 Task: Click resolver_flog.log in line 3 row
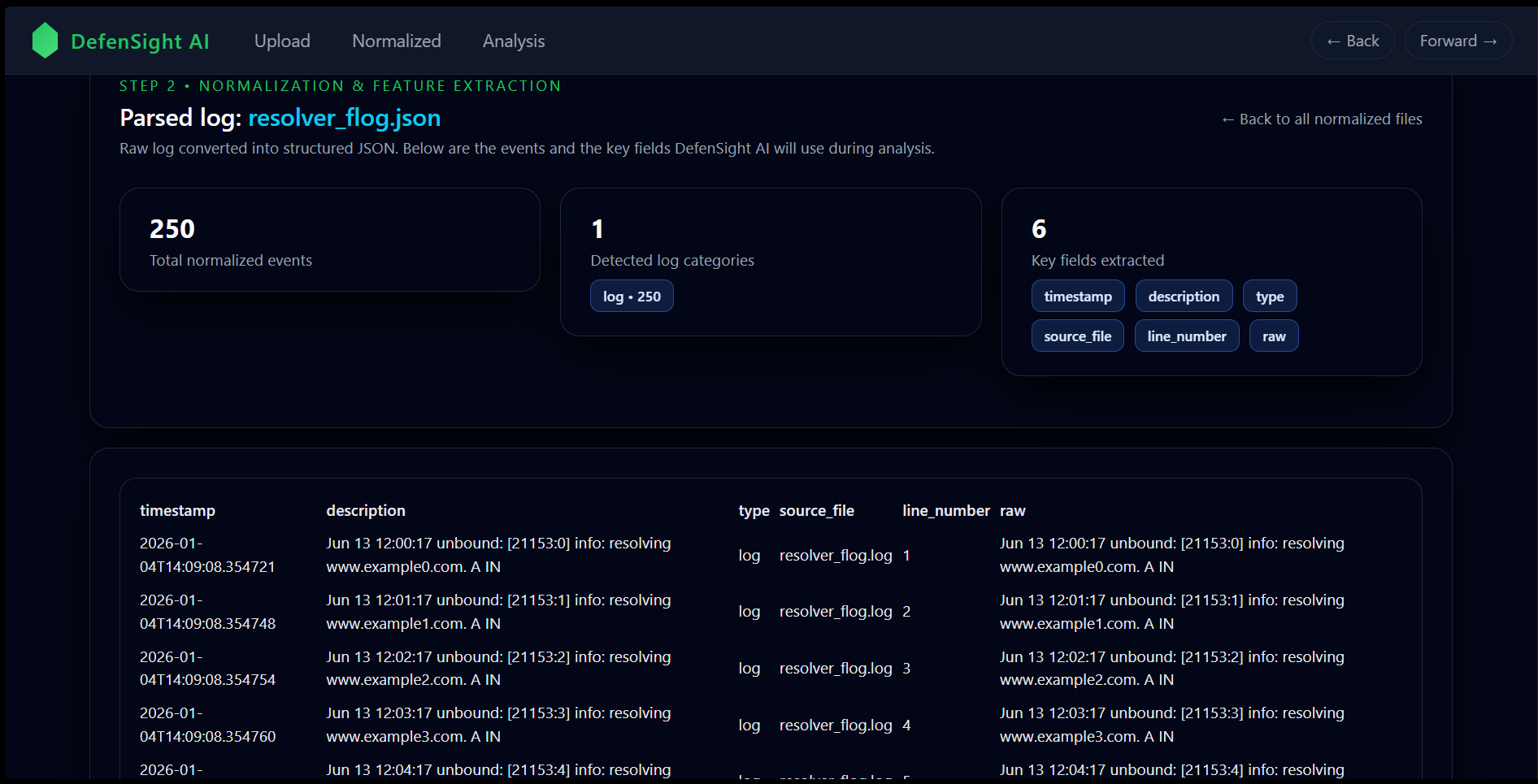tap(836, 669)
